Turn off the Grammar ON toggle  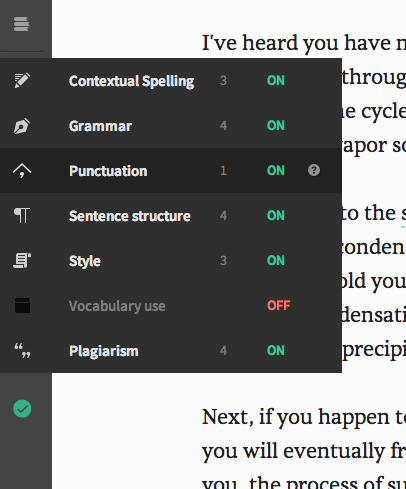(276, 125)
